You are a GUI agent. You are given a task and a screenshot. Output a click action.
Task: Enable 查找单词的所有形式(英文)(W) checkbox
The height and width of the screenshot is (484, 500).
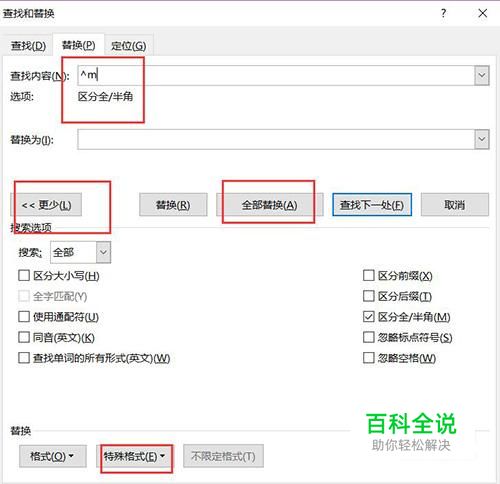click(24, 358)
